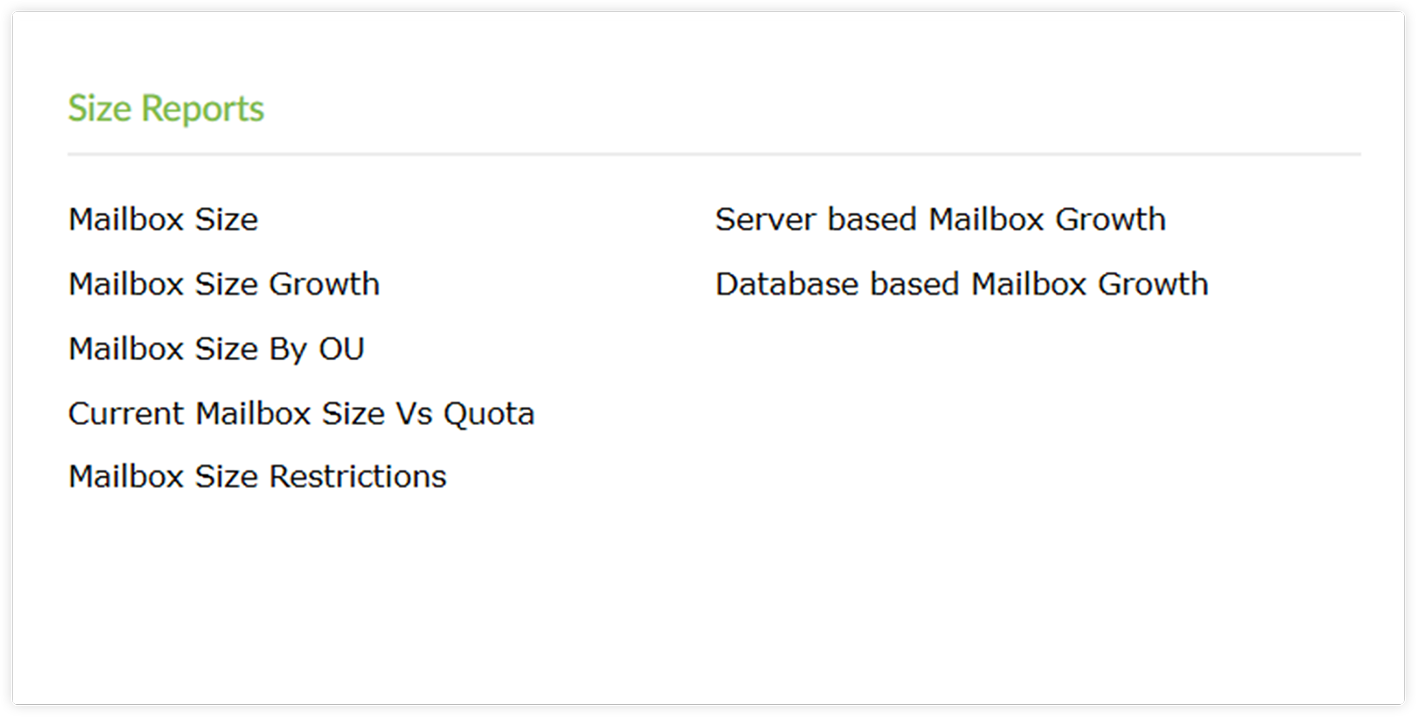Choose the top report in the right column
This screenshot has width=1416, height=717.
pyautogui.click(x=940, y=219)
